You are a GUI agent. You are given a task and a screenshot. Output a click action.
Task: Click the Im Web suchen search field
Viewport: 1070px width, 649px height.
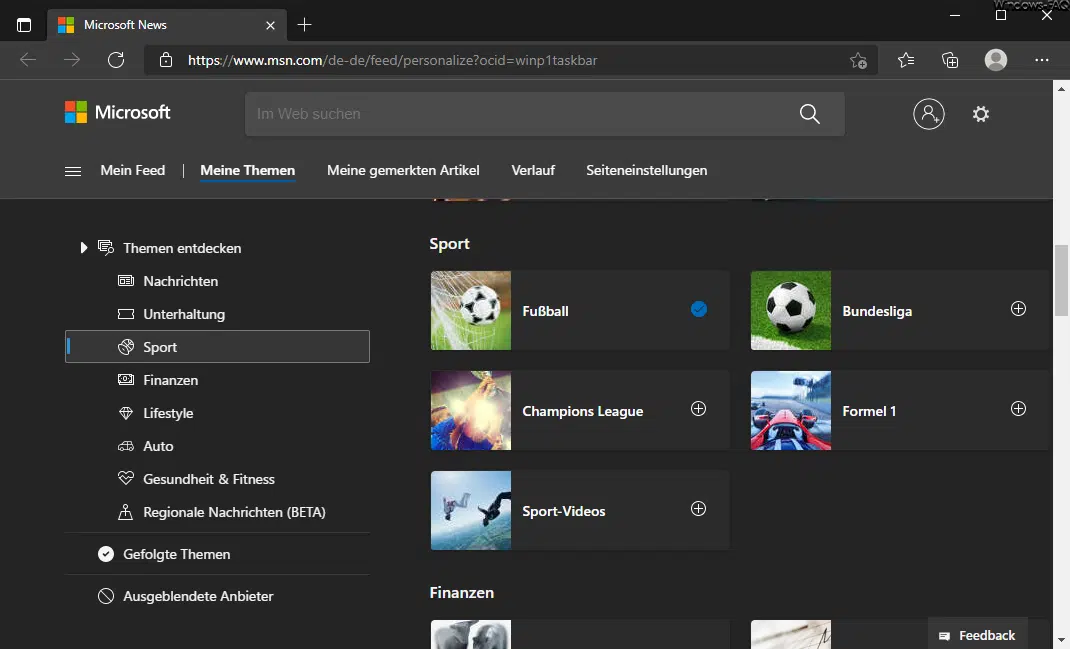click(x=545, y=114)
